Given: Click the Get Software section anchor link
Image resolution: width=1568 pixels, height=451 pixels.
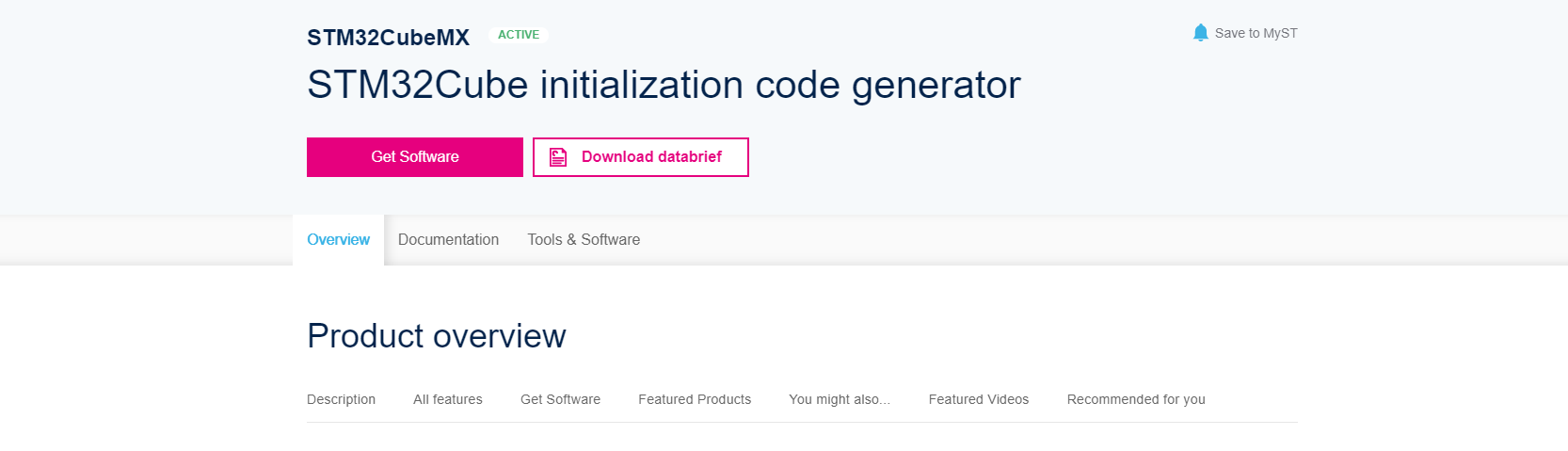Looking at the screenshot, I should coord(560,399).
